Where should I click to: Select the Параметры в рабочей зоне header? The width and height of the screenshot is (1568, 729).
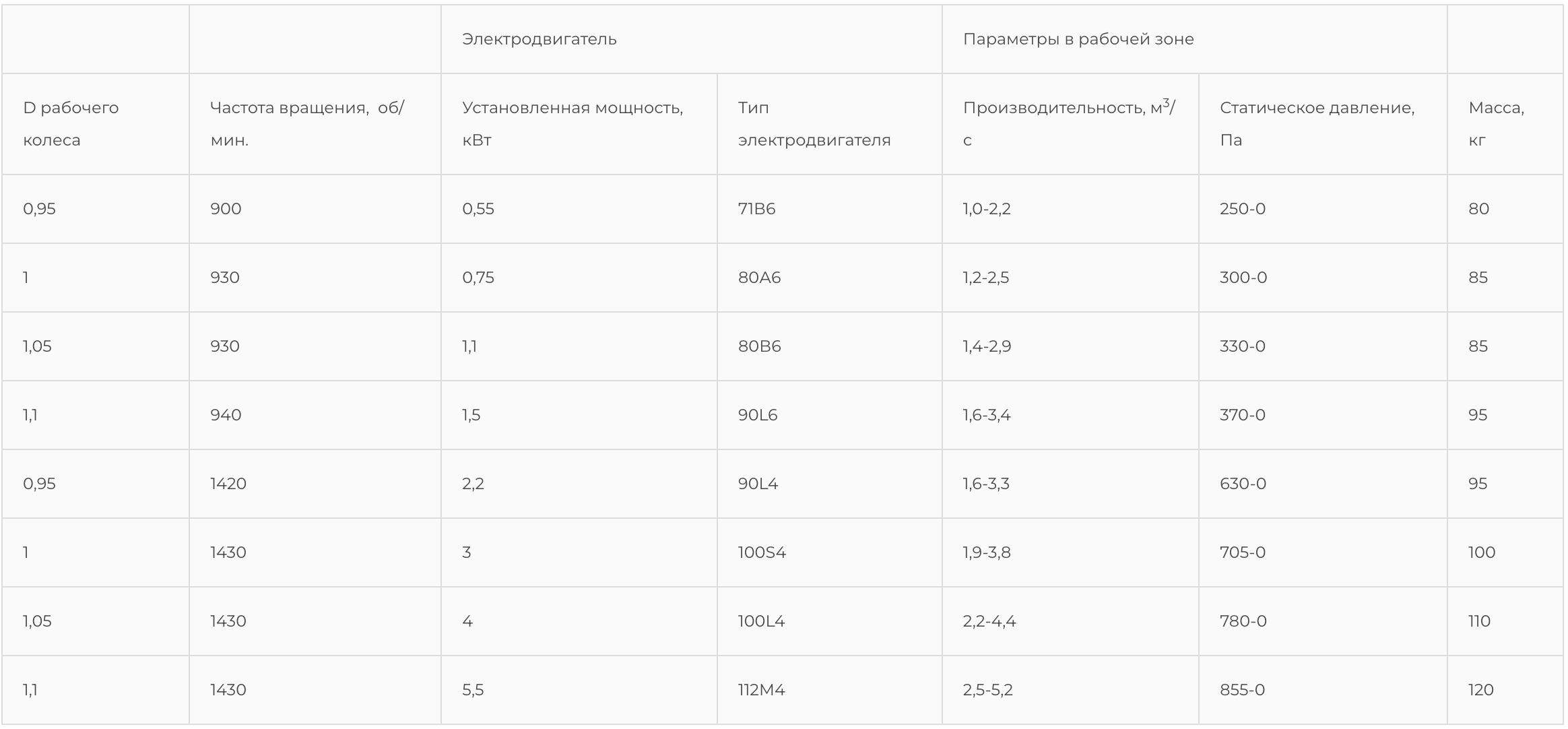pyautogui.click(x=1078, y=39)
